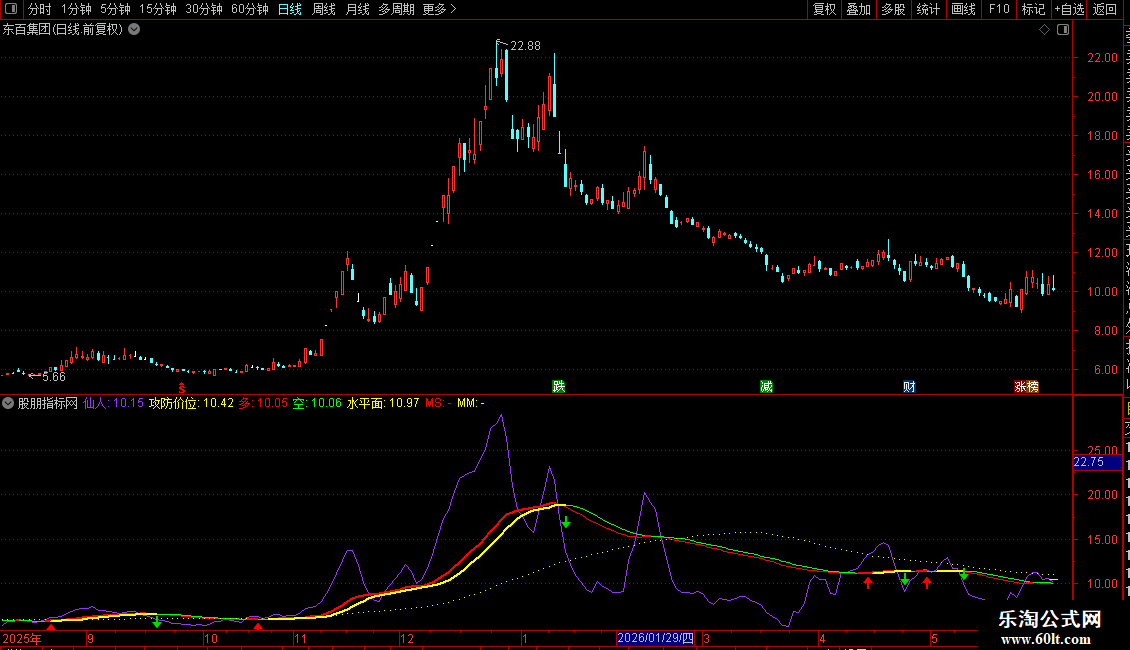Image resolution: width=1130 pixels, height=650 pixels.
Task: Switch to the 15分钟 chart
Action: 158,9
